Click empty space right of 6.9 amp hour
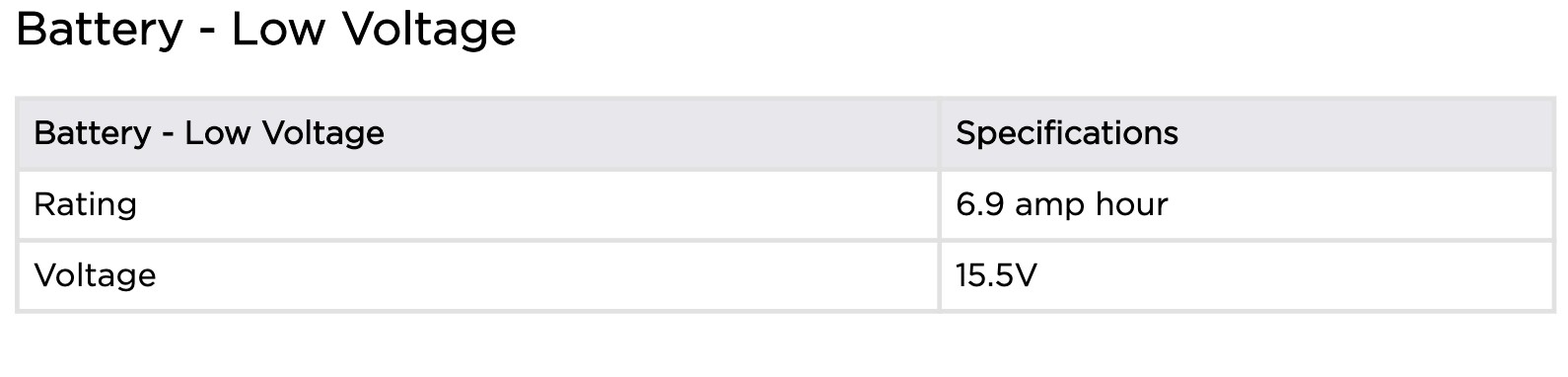 click(1361, 204)
